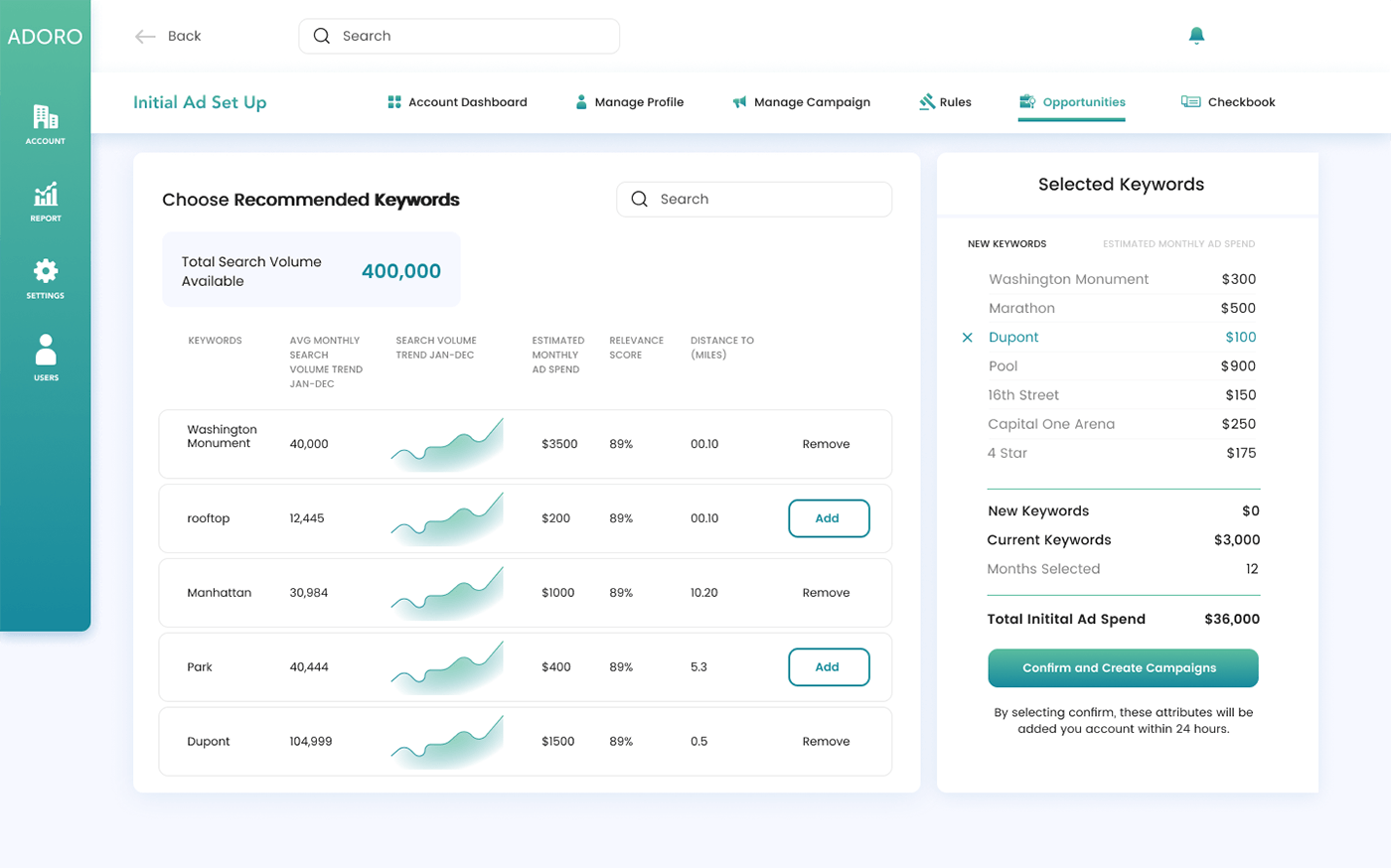Click the notification bell icon
This screenshot has height=868, width=1391.
click(1196, 36)
